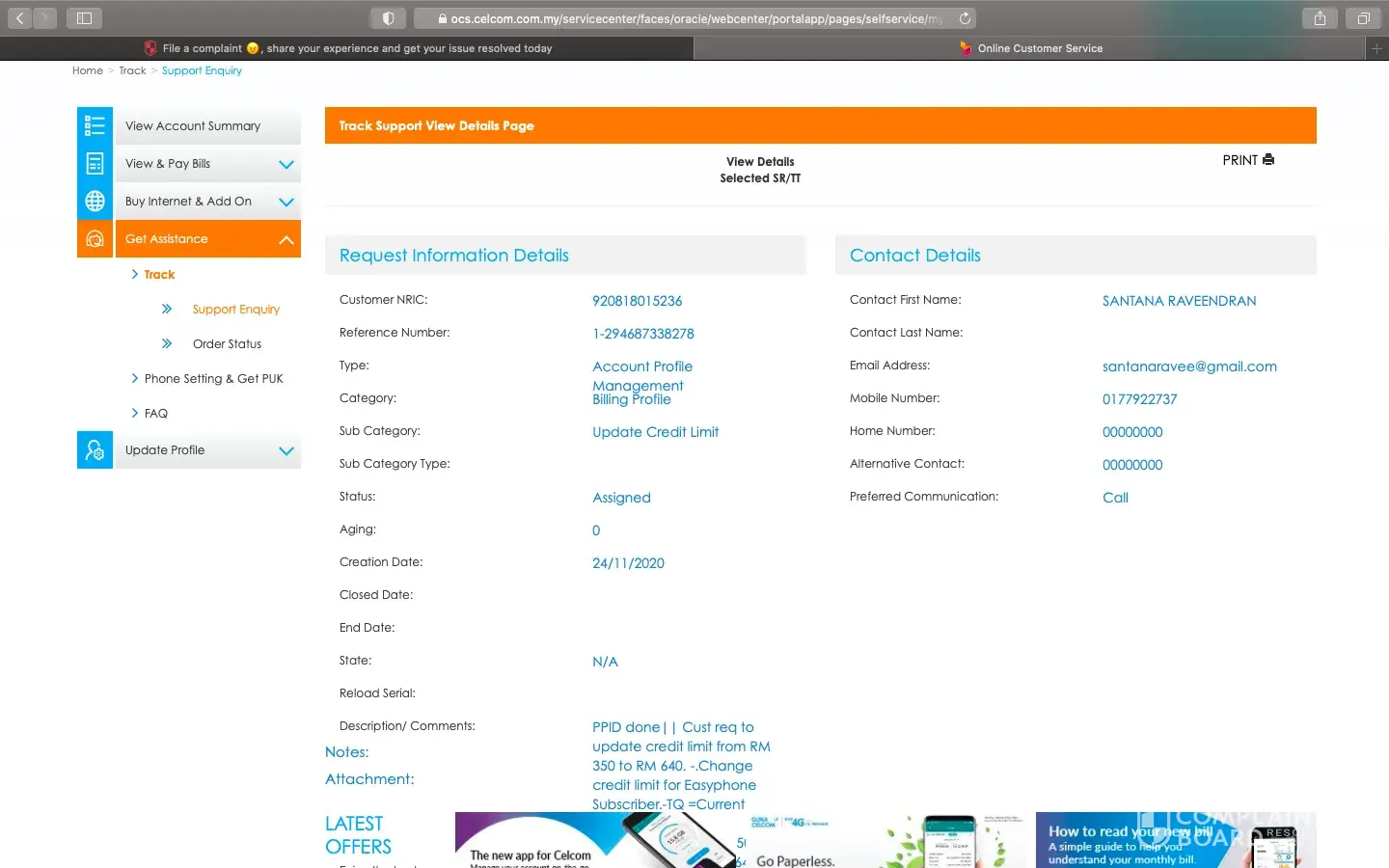Select the File a complaint tab
This screenshot has height=868, width=1389.
pos(347,48)
